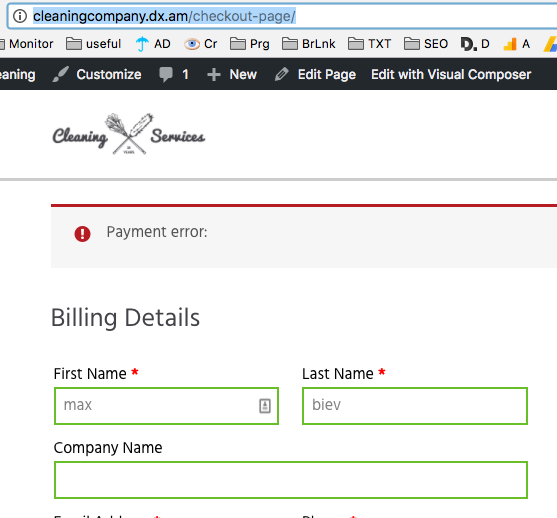Expand the Prg bookmarks folder
This screenshot has width=557, height=518.
coord(250,44)
